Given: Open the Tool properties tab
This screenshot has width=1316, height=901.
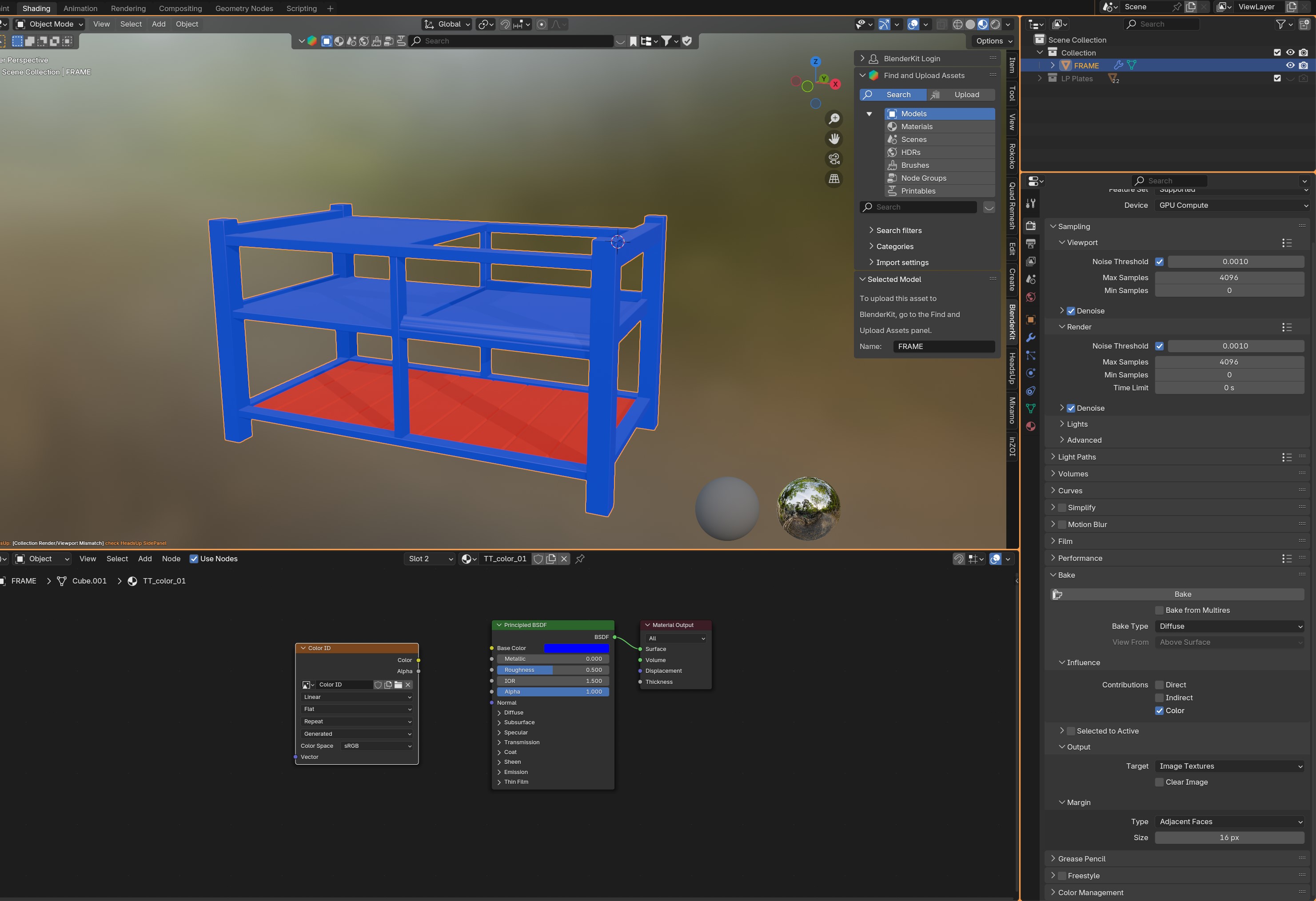Looking at the screenshot, I should pyautogui.click(x=1031, y=204).
